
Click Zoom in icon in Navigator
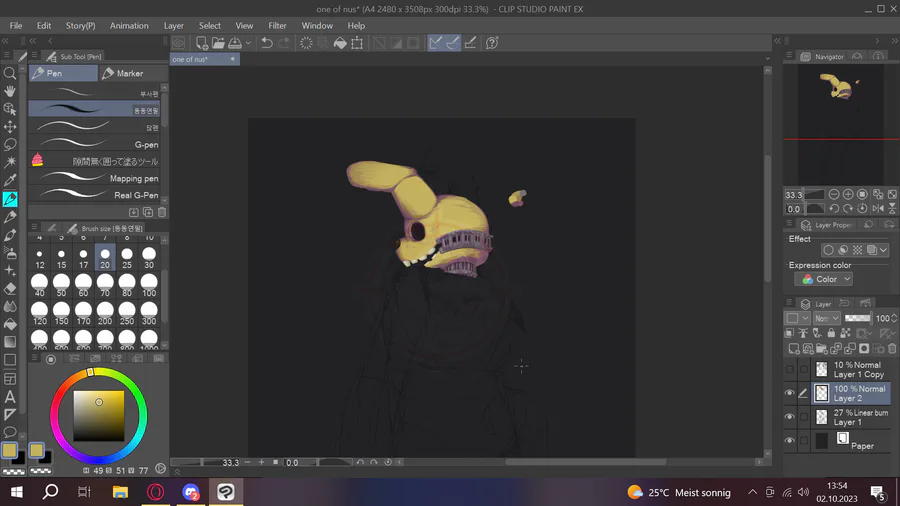point(848,194)
